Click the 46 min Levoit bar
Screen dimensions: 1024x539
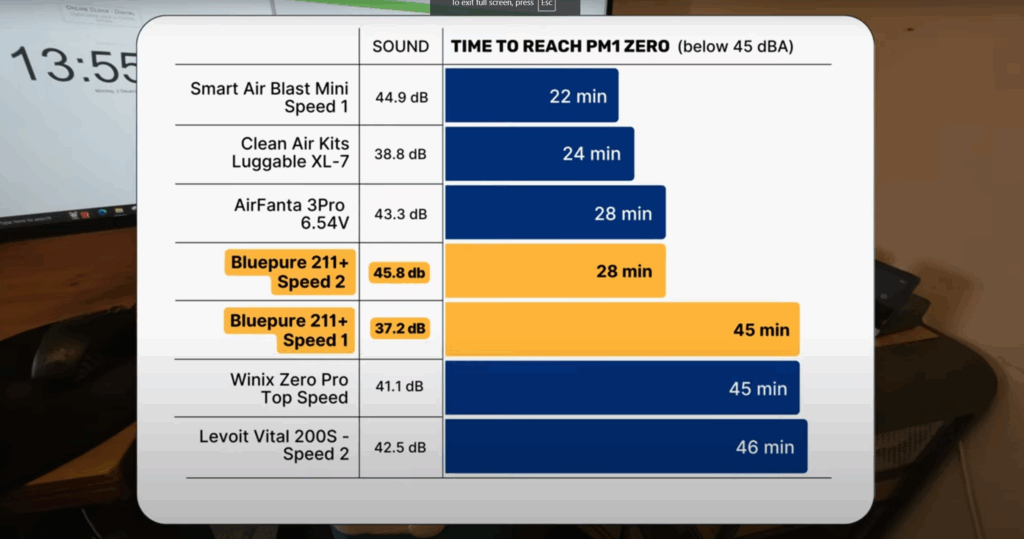coord(626,446)
